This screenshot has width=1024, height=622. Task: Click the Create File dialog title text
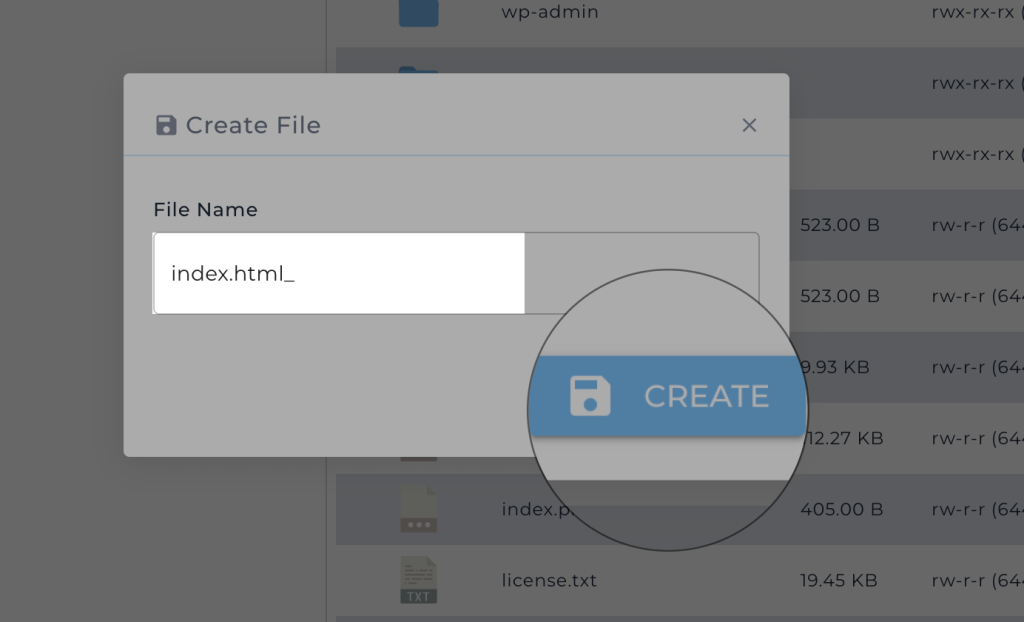coord(253,125)
